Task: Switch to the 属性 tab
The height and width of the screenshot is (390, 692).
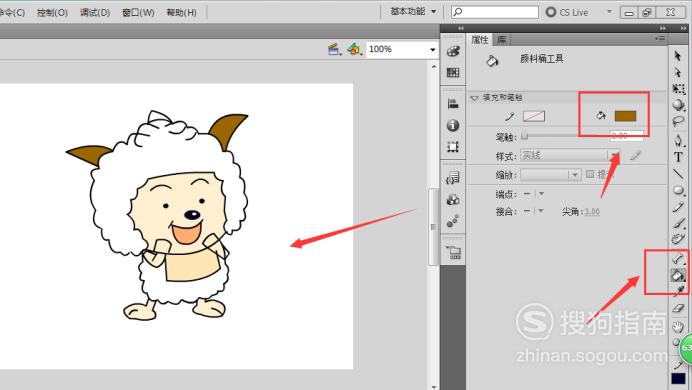Action: coord(480,40)
